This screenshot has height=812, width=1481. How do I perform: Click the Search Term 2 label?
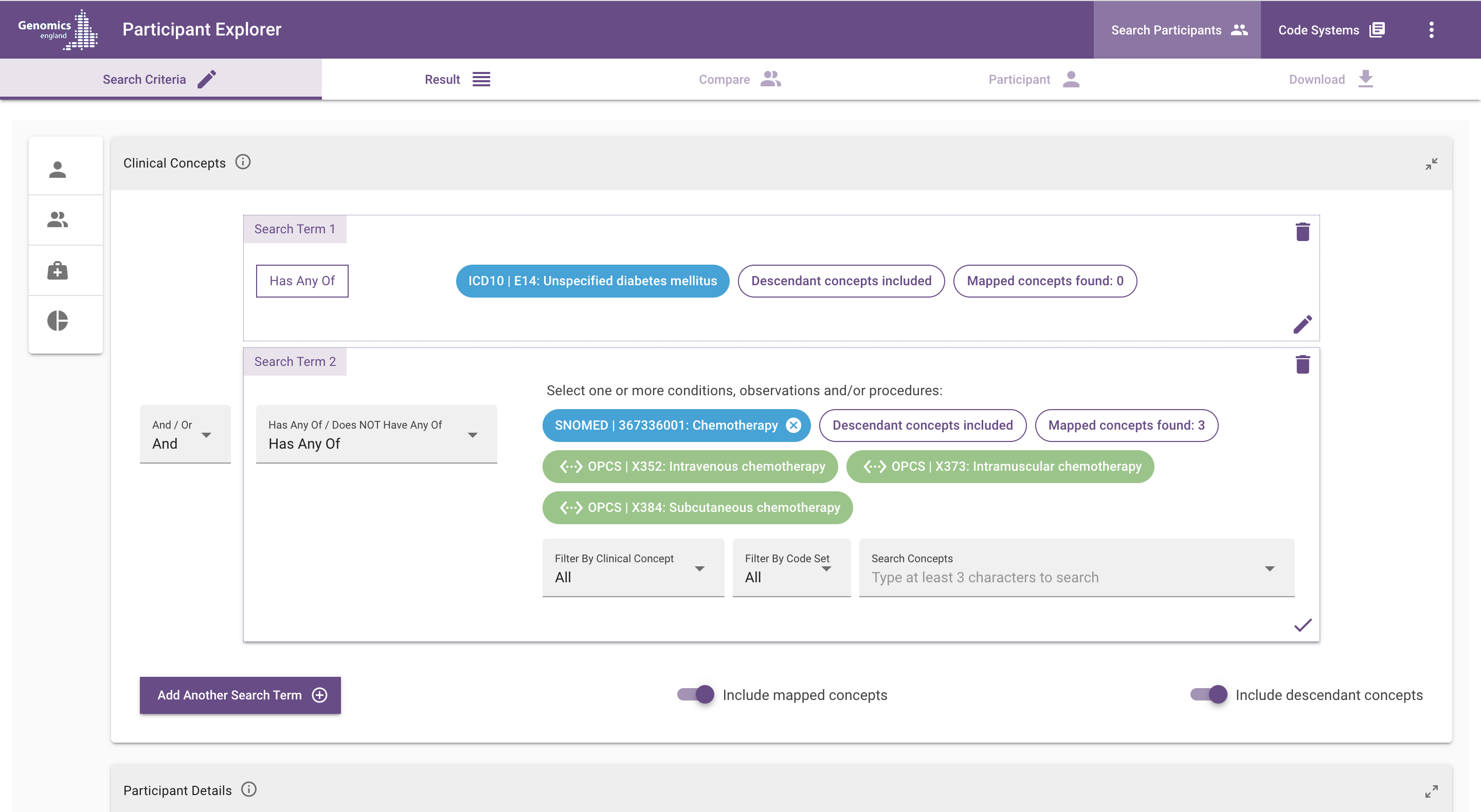294,362
